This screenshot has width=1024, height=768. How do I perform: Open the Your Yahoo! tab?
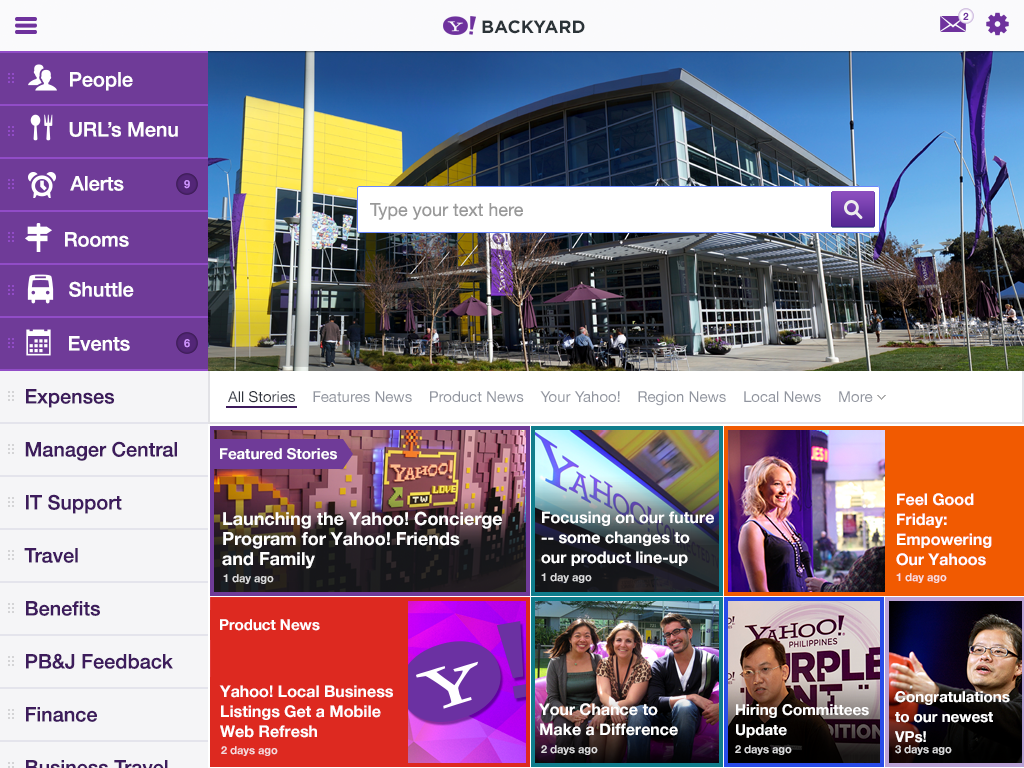(580, 397)
